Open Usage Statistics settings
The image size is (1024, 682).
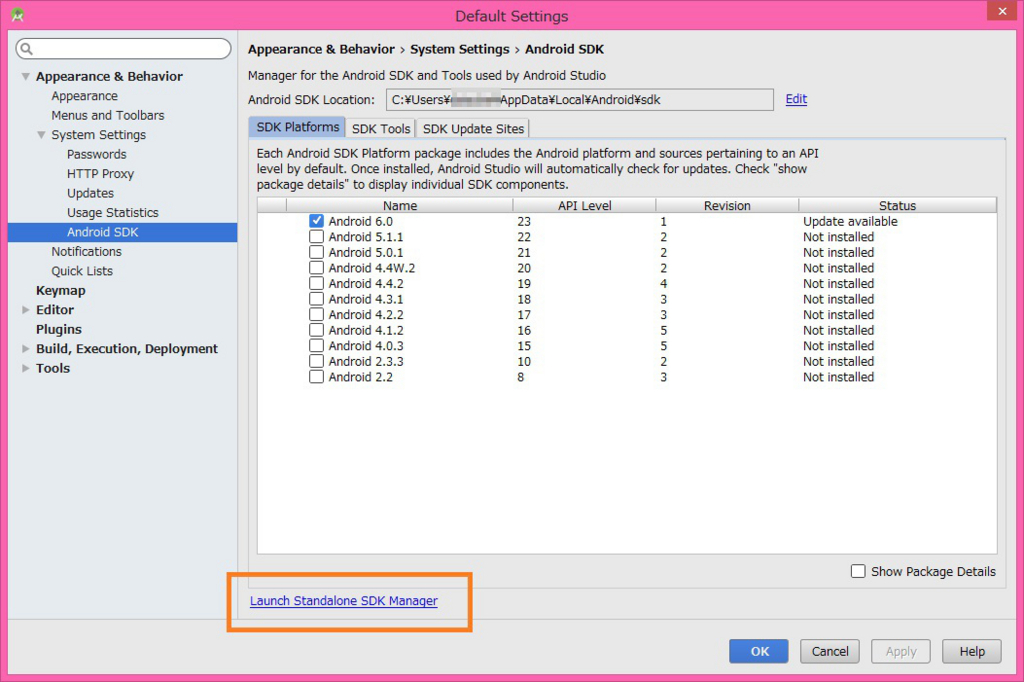point(112,213)
